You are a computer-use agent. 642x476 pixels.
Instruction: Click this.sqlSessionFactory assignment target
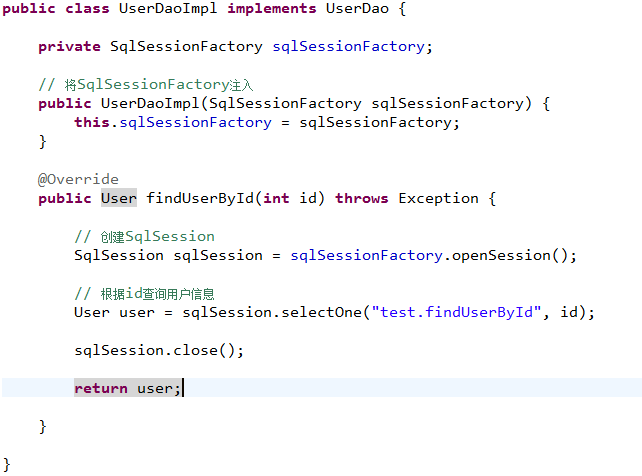173,122
